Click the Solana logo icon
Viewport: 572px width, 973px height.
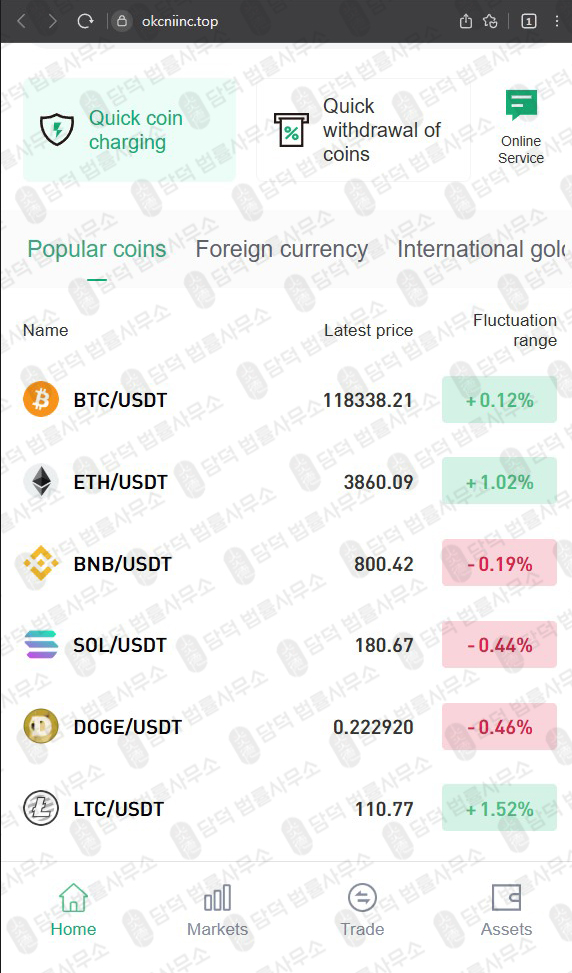click(x=41, y=645)
